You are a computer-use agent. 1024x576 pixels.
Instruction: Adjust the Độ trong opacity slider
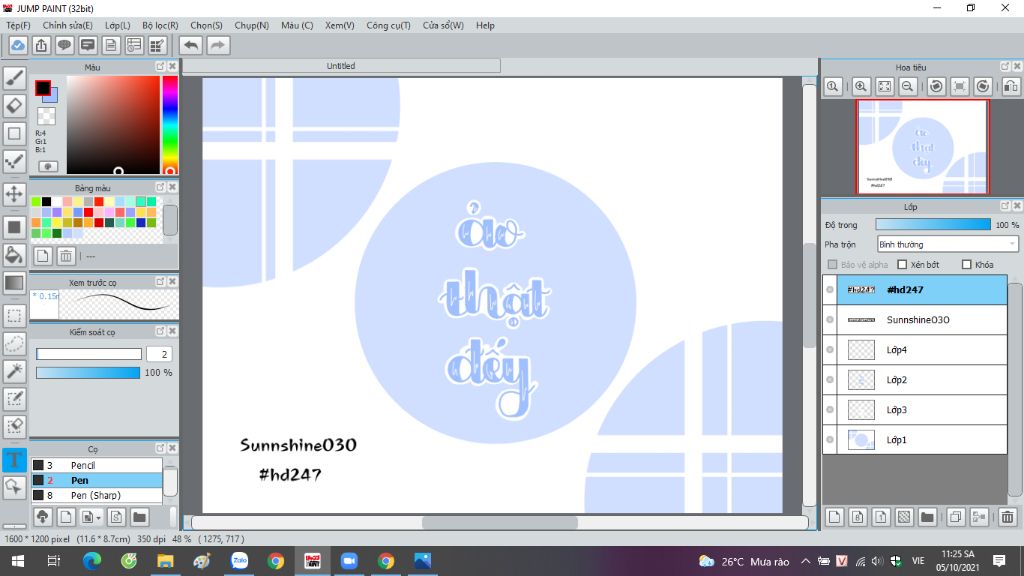coord(933,225)
